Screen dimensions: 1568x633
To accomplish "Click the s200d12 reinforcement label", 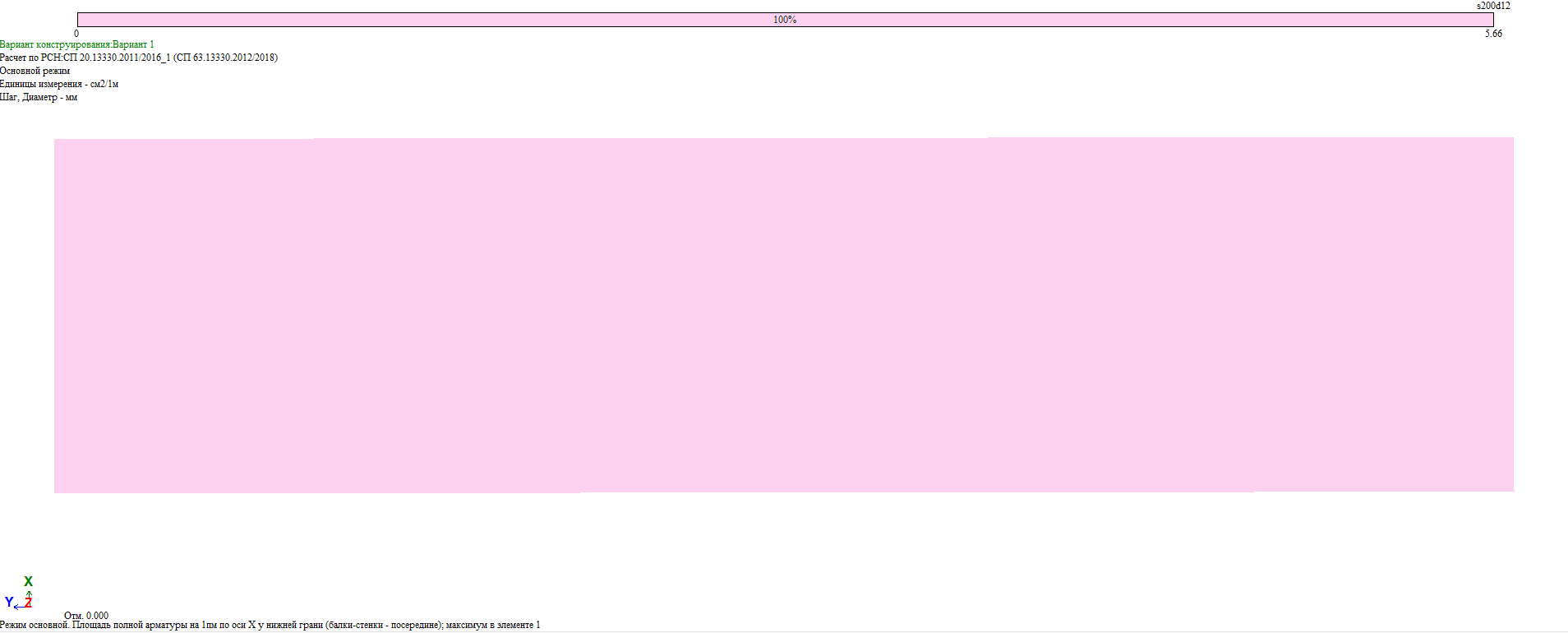I will pyautogui.click(x=1493, y=6).
